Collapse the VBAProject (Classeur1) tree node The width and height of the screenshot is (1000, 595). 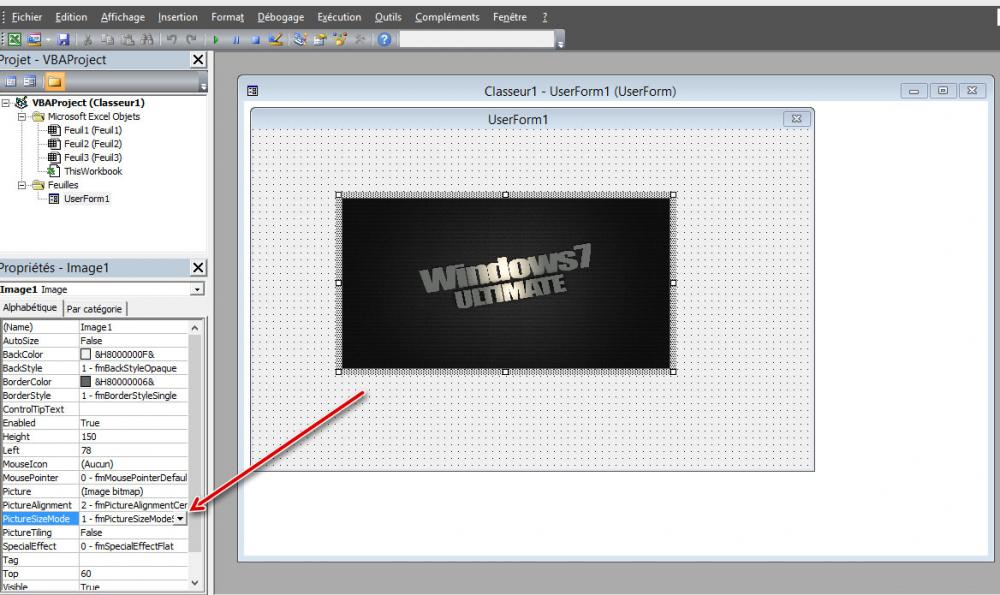point(6,102)
